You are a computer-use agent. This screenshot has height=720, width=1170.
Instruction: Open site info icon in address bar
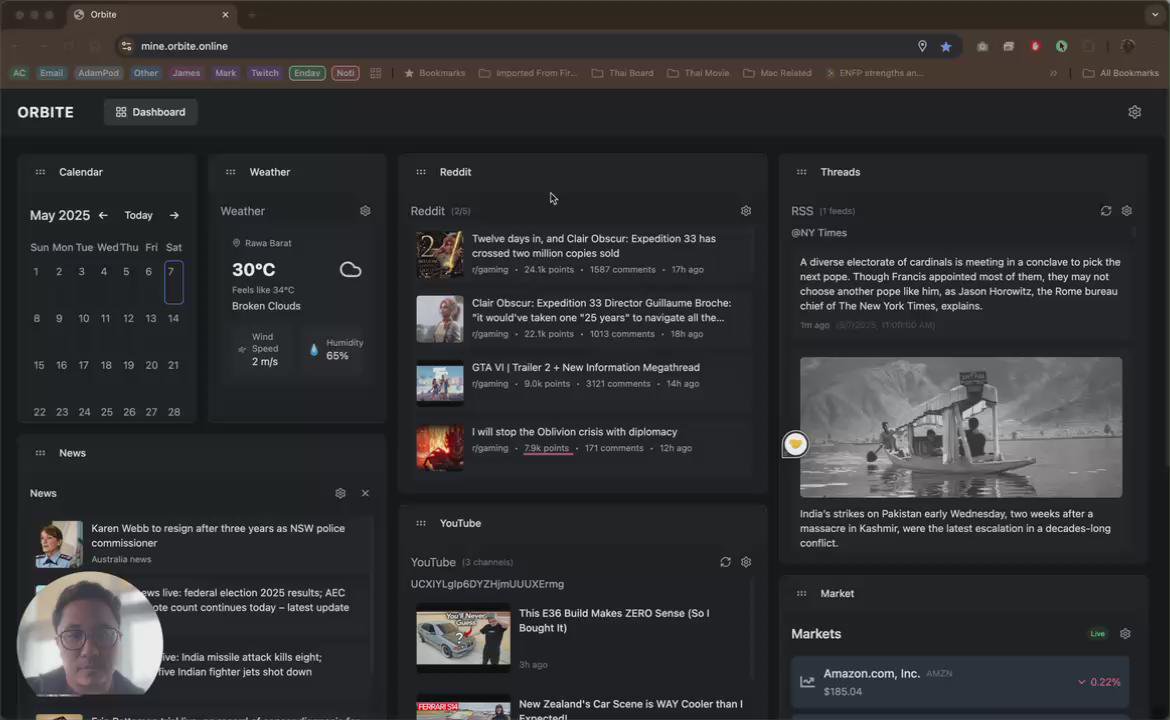(127, 46)
